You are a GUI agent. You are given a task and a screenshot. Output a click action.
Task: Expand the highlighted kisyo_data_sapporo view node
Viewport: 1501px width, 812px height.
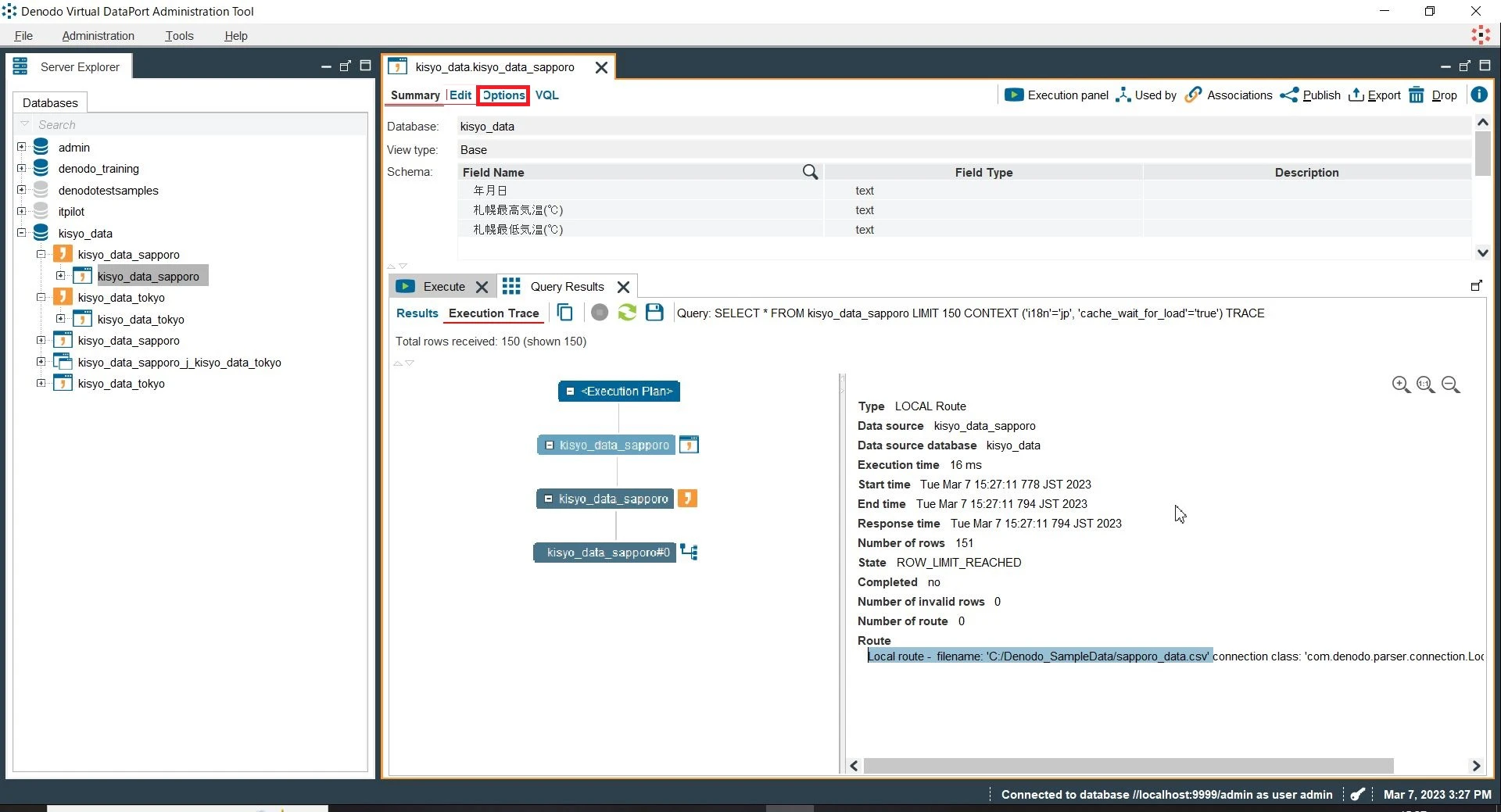pyautogui.click(x=61, y=276)
